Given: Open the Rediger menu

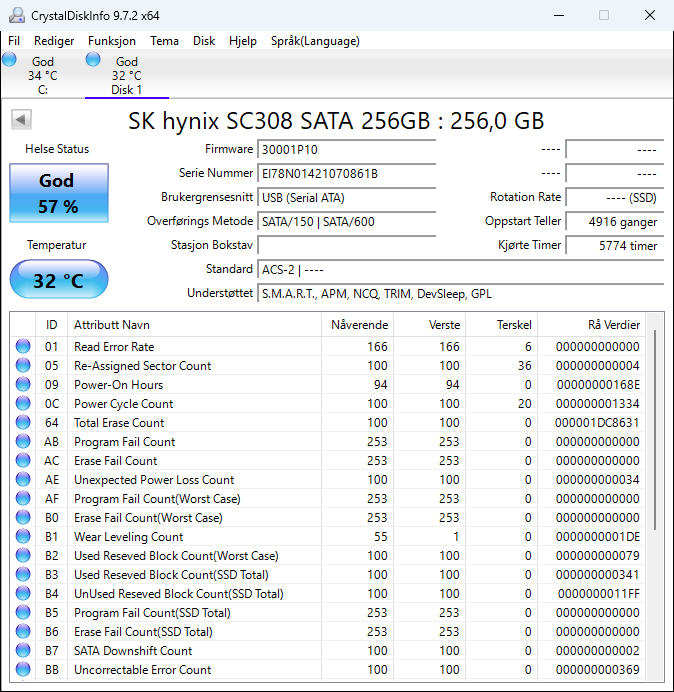Looking at the screenshot, I should click(x=54, y=41).
